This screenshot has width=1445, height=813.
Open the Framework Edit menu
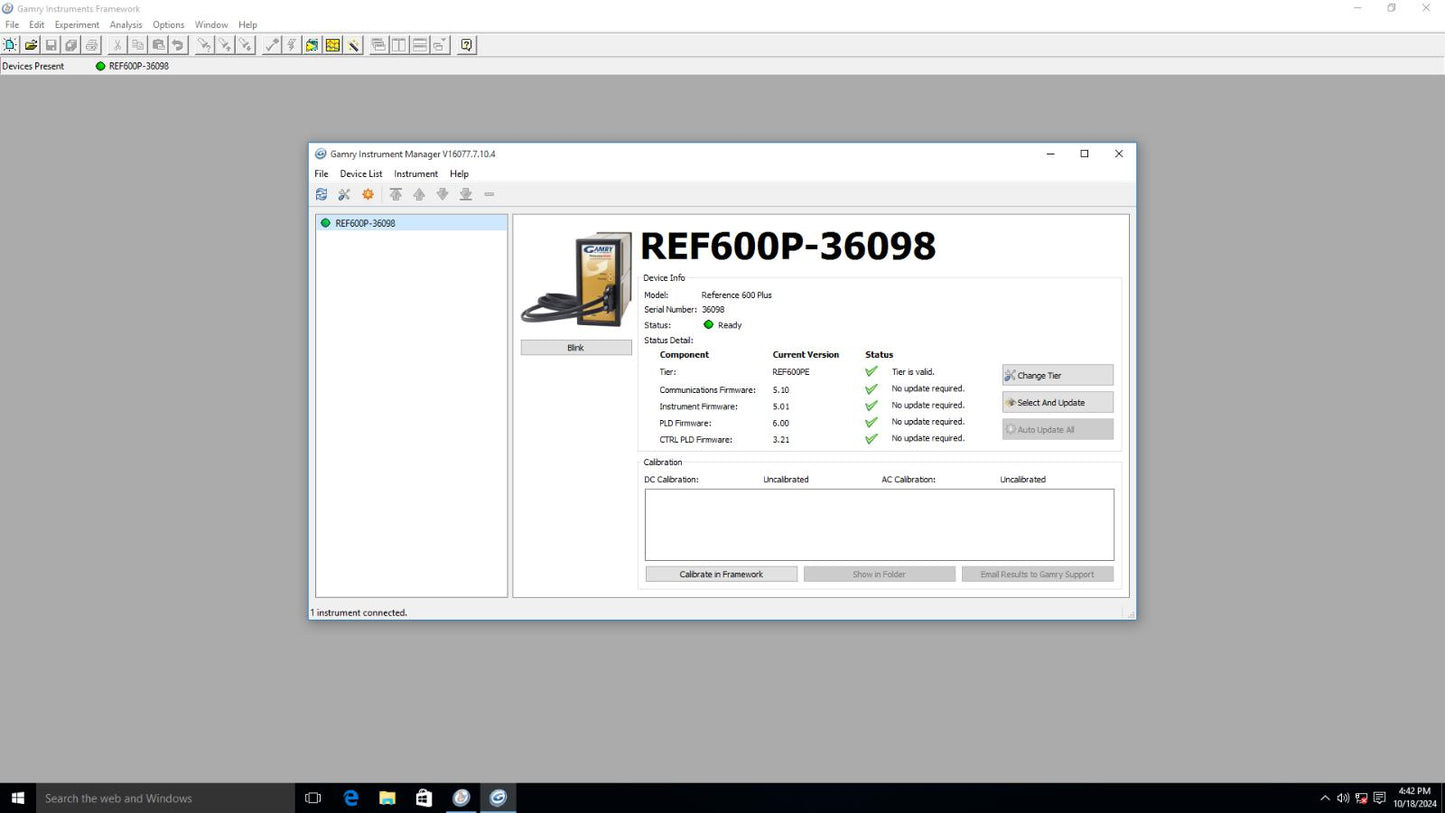click(37, 25)
